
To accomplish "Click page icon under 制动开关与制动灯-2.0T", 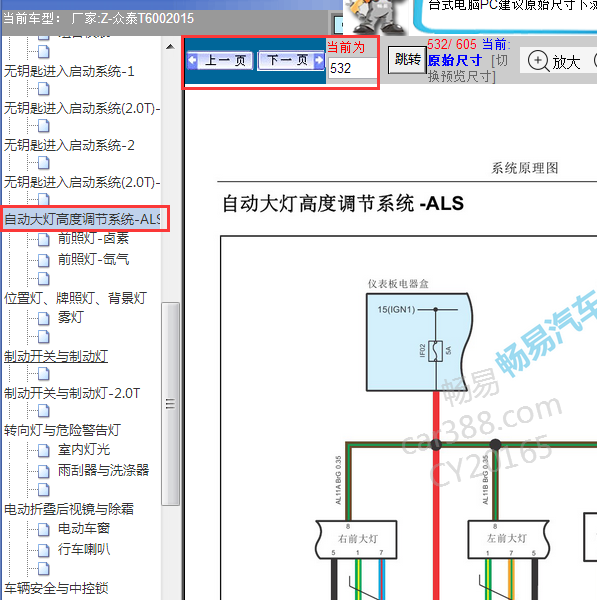I will point(44,411).
